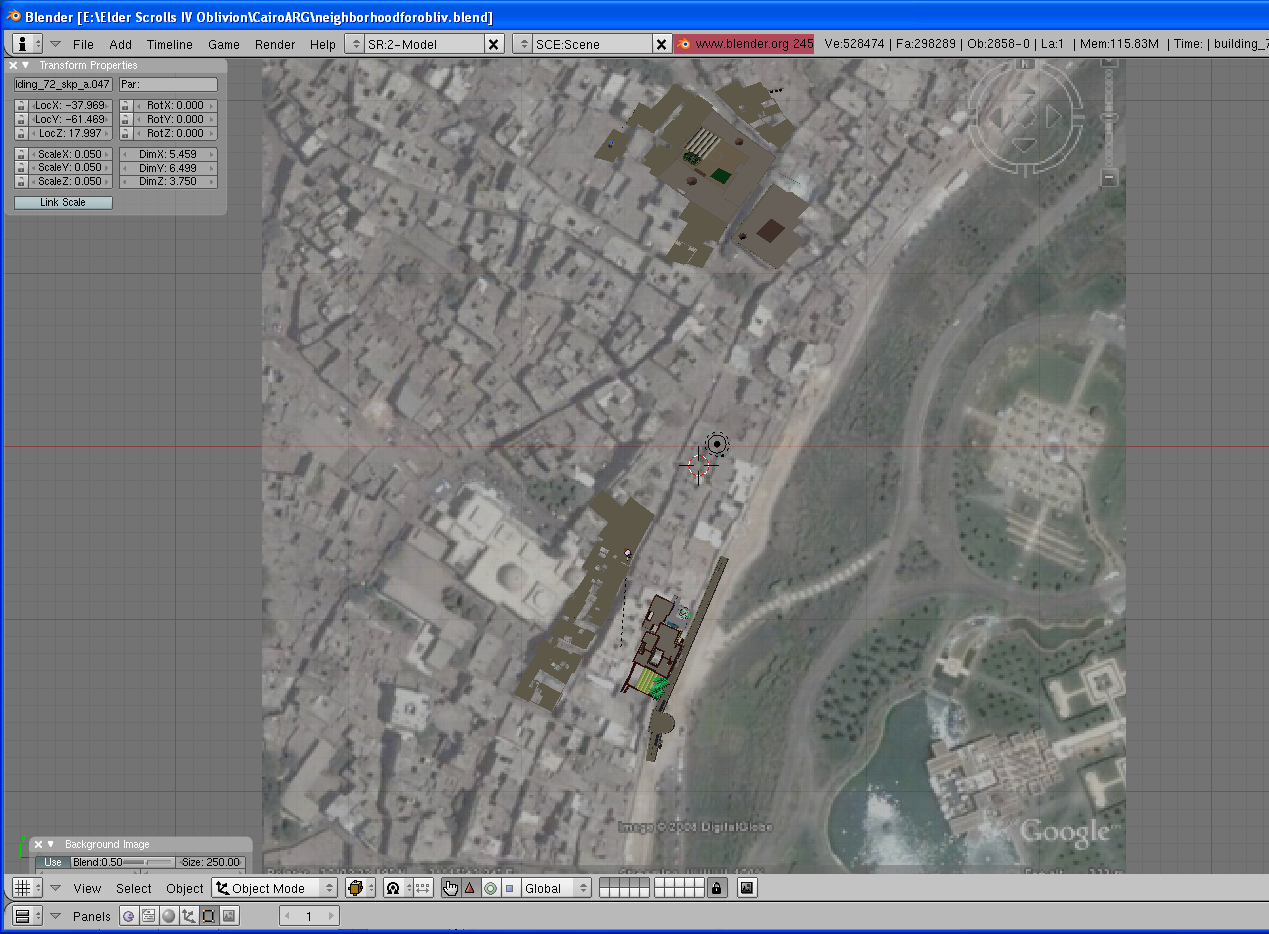Viewport: 1269px width, 934px height.
Task: Click the render this window image icon
Action: 747,888
